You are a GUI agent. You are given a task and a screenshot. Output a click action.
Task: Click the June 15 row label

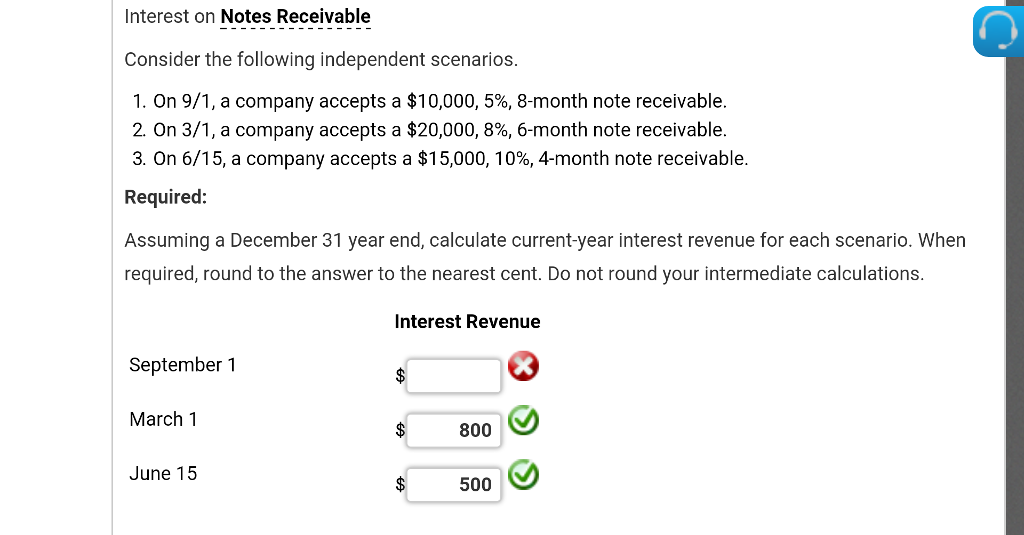click(x=163, y=473)
